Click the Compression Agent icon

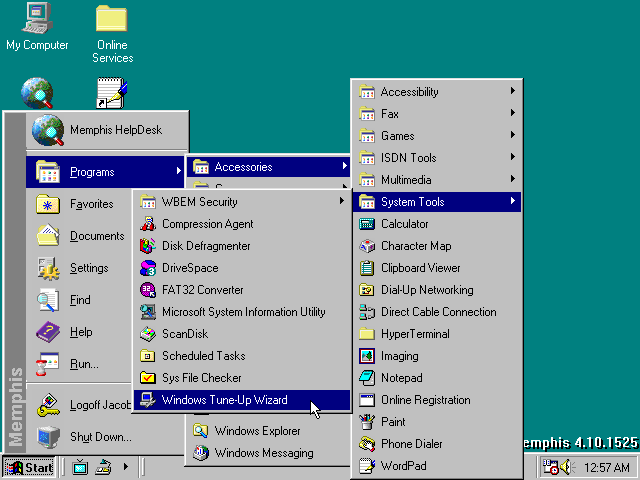click(x=148, y=224)
